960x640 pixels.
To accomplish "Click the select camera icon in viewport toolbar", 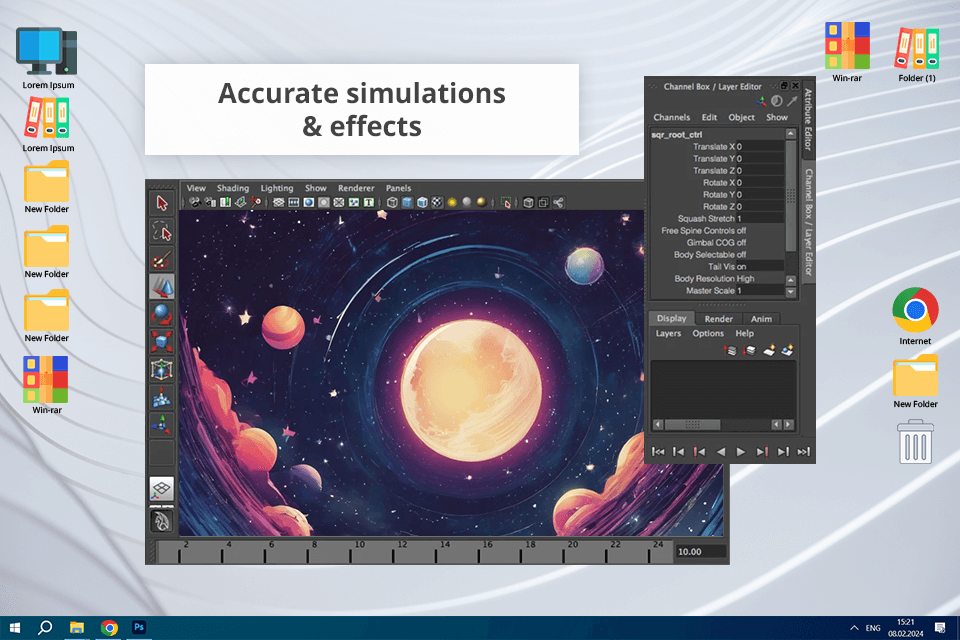I will pos(195,202).
